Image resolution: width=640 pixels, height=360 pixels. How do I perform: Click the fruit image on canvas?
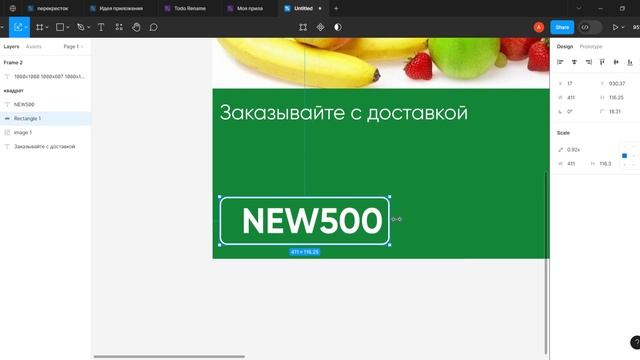click(381, 63)
